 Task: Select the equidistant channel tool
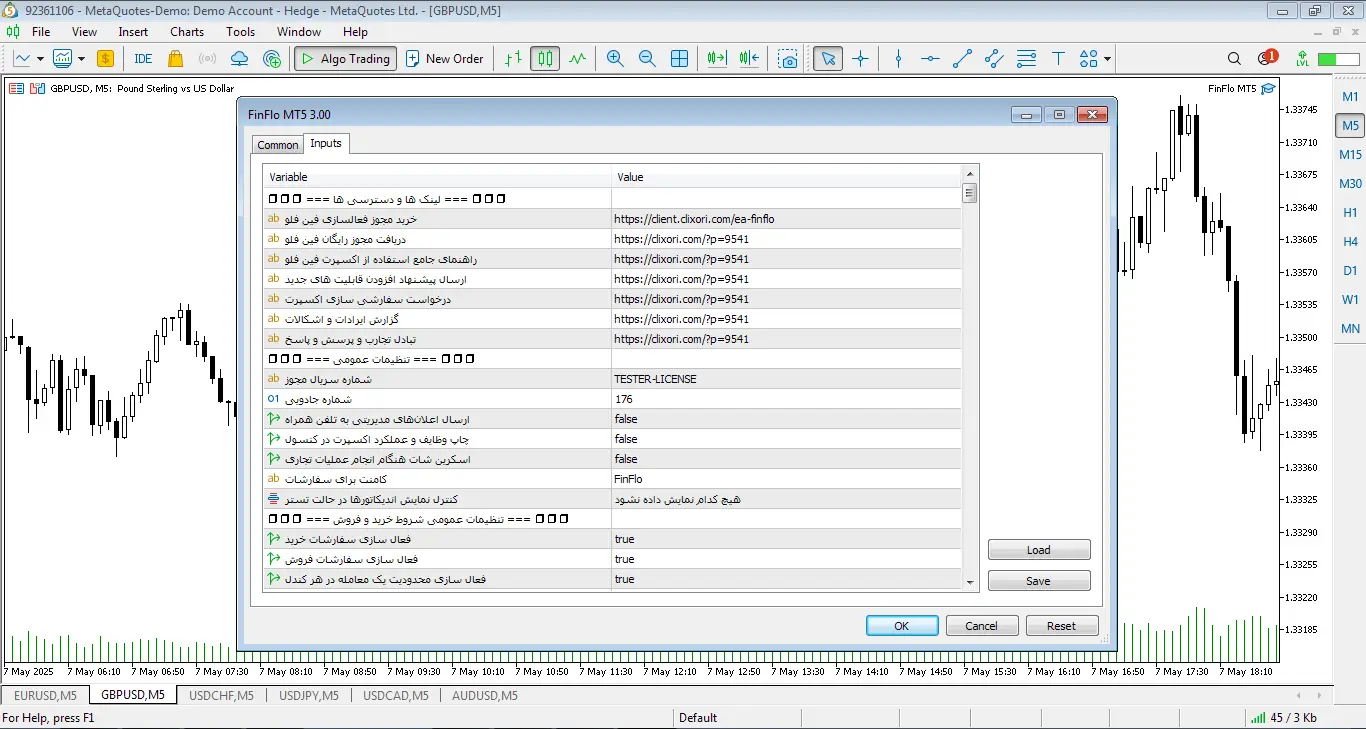[994, 59]
